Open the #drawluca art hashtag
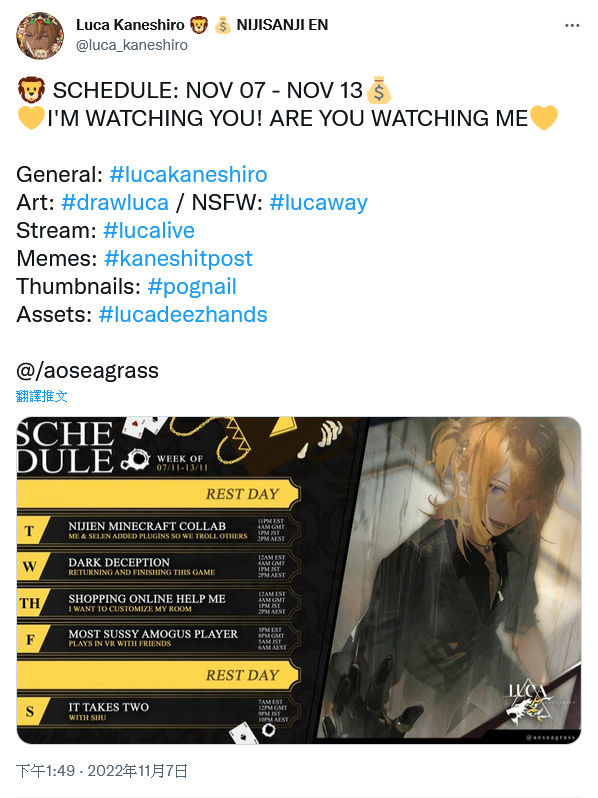Screen dimensions: 598x798 pyautogui.click(x=115, y=203)
